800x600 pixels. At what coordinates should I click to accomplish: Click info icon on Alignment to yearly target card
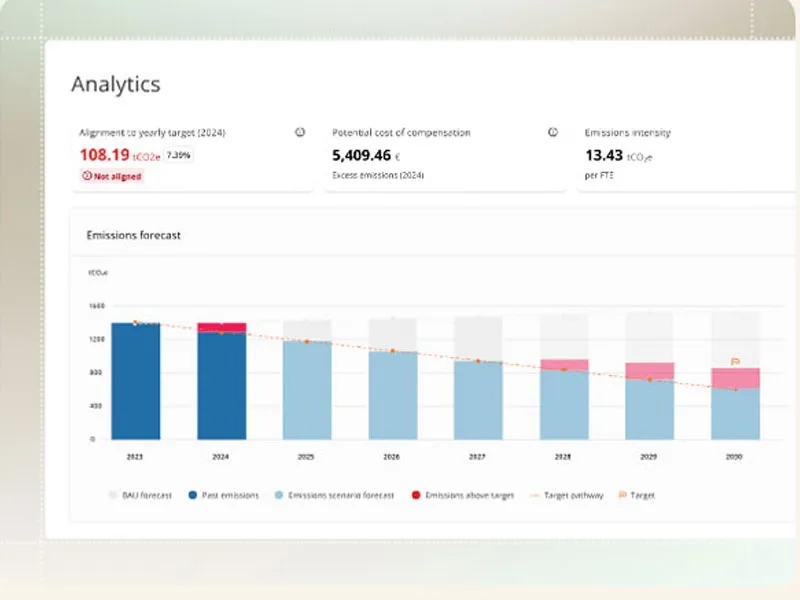299,132
